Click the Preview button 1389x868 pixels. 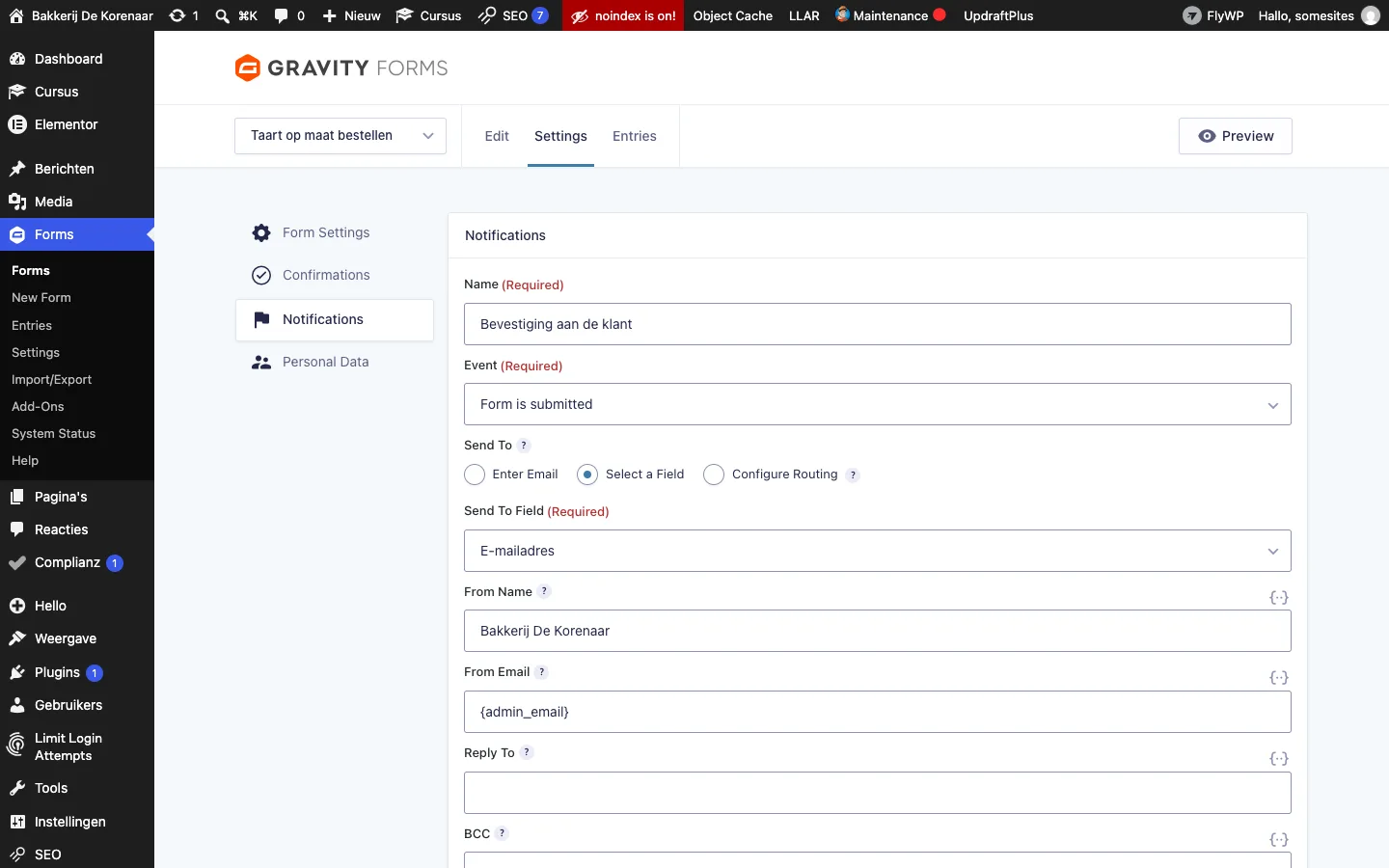[1236, 136]
